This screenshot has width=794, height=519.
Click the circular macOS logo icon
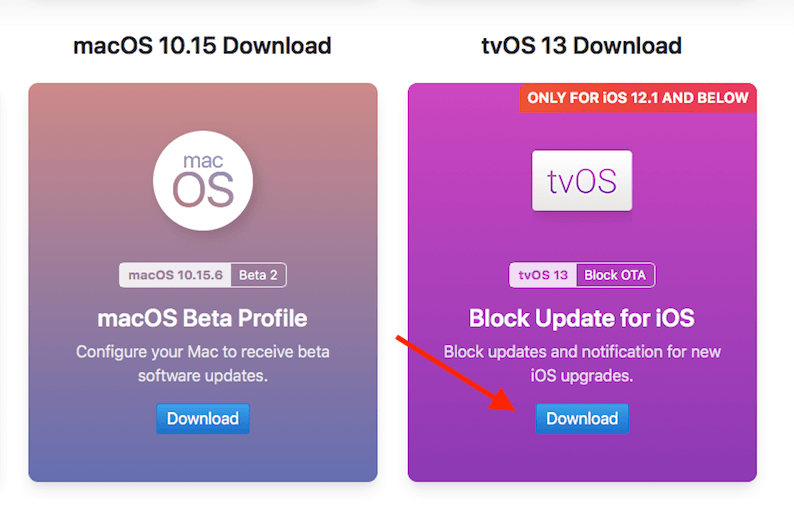pos(203,180)
